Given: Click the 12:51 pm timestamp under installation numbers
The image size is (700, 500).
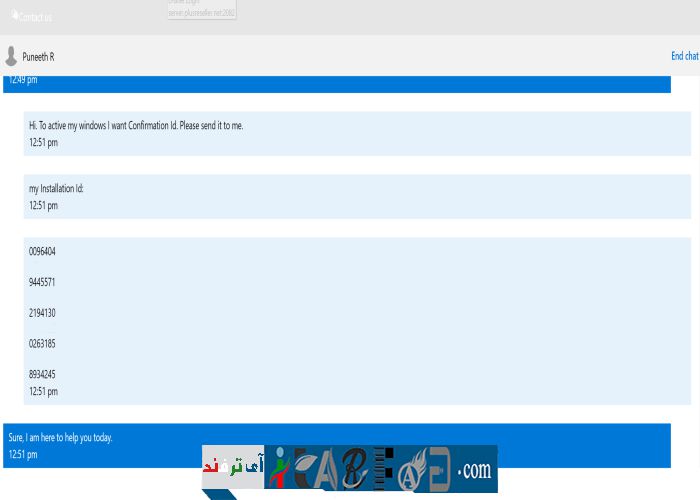Looking at the screenshot, I should point(43,391).
